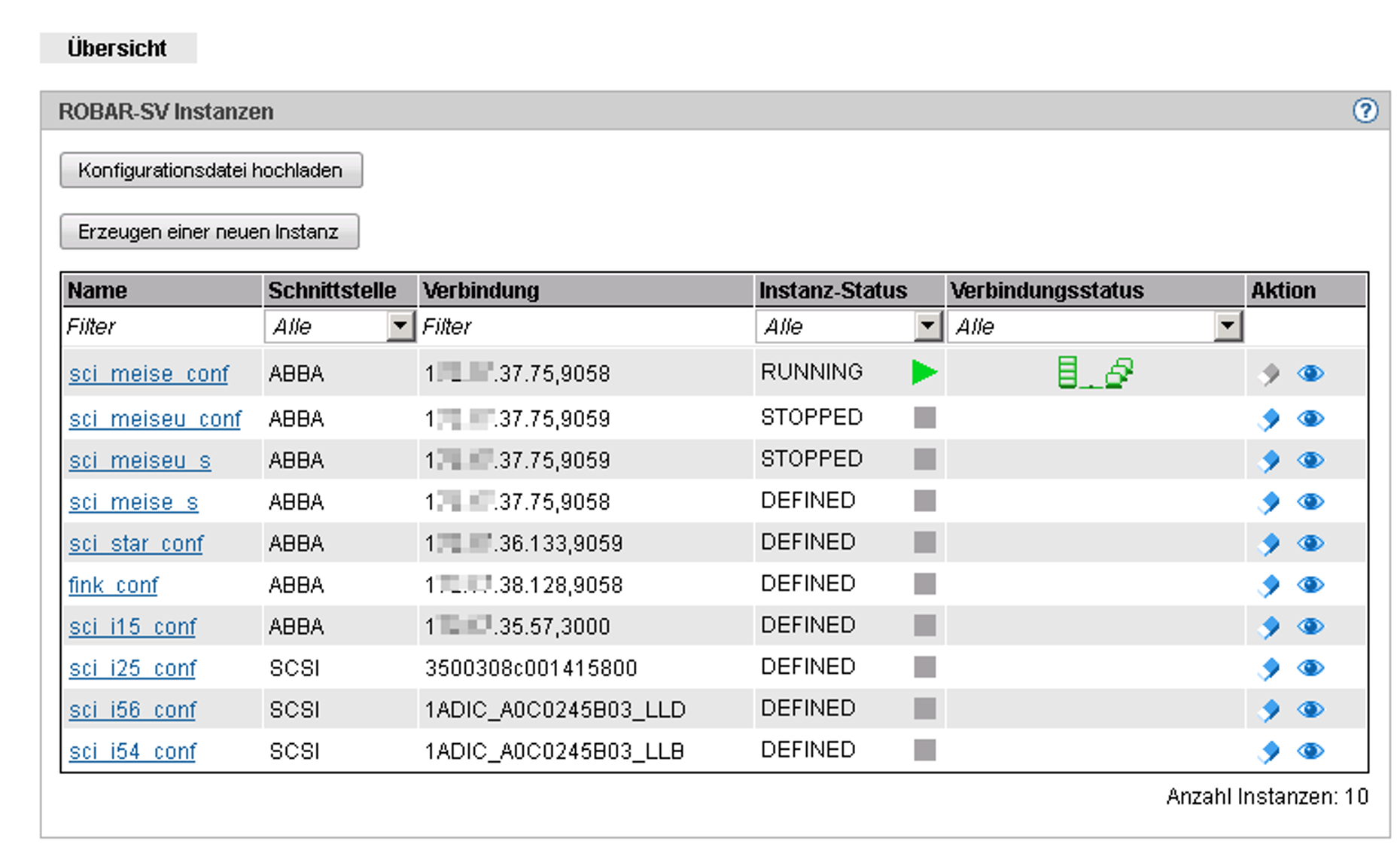Click the edit pencil icon for fink_conf
The width and height of the screenshot is (1400, 847).
[1269, 585]
